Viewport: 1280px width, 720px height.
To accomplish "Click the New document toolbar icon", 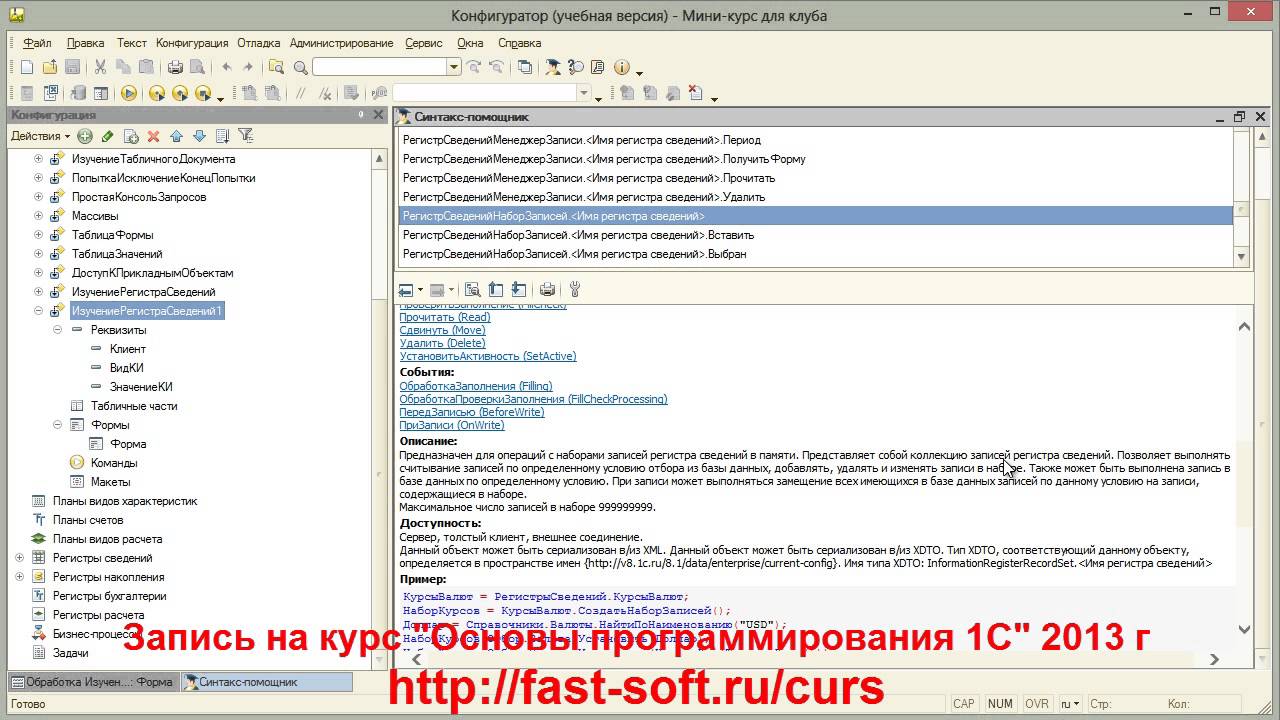I will (x=27, y=67).
